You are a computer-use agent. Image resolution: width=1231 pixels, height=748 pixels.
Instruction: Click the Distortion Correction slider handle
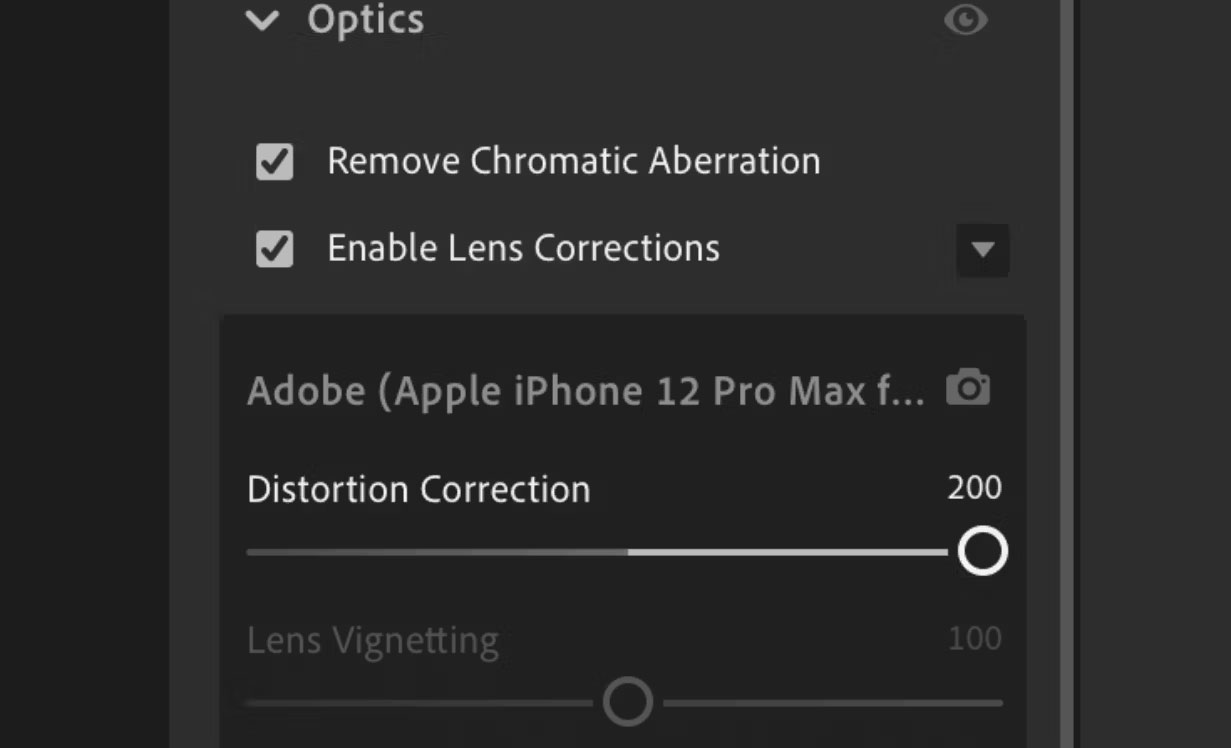point(982,550)
